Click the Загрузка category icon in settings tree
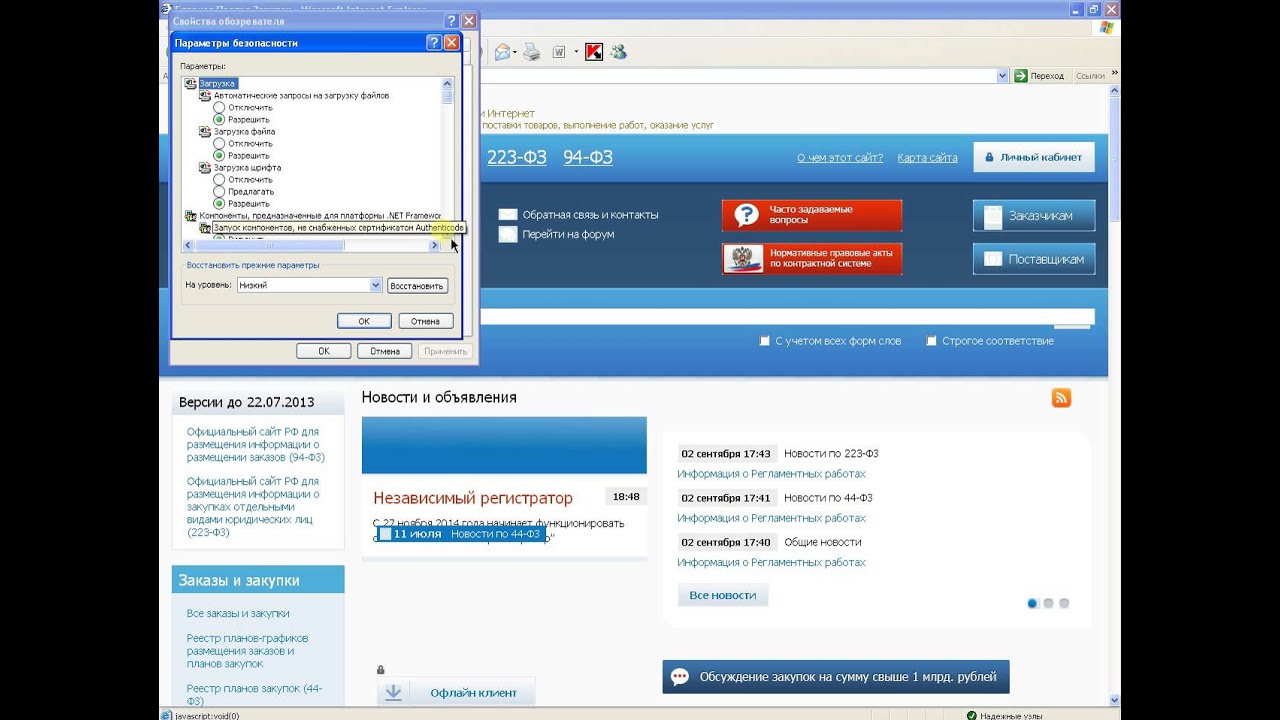 pos(191,84)
